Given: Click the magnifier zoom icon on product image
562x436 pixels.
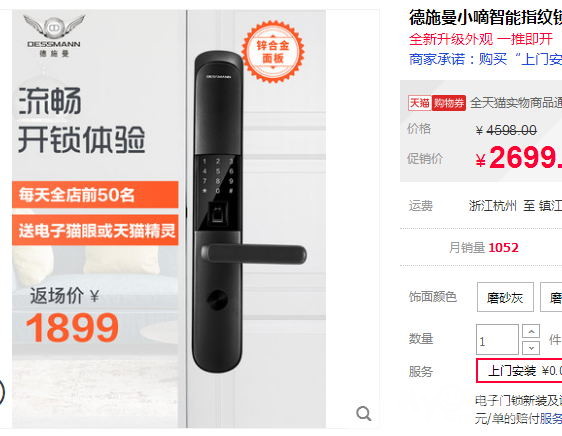Looking at the screenshot, I should click(363, 413).
